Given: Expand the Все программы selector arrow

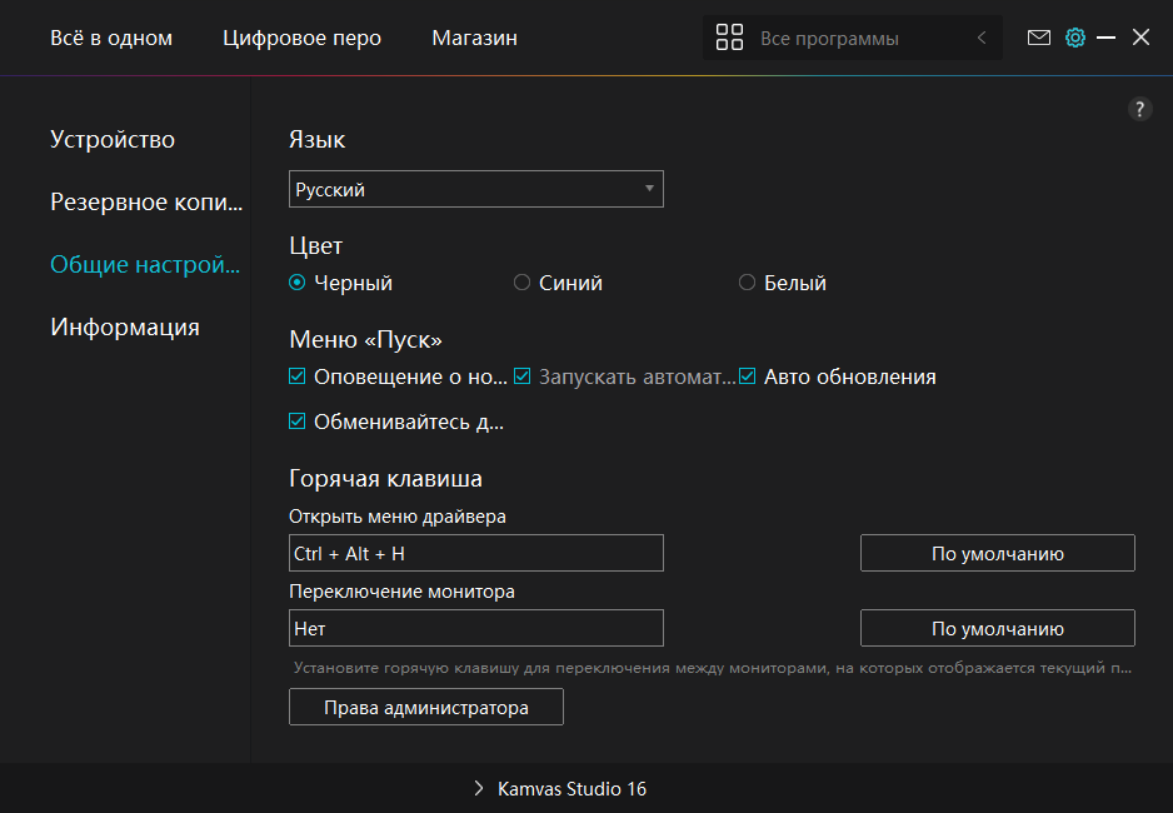Looking at the screenshot, I should pyautogui.click(x=981, y=38).
